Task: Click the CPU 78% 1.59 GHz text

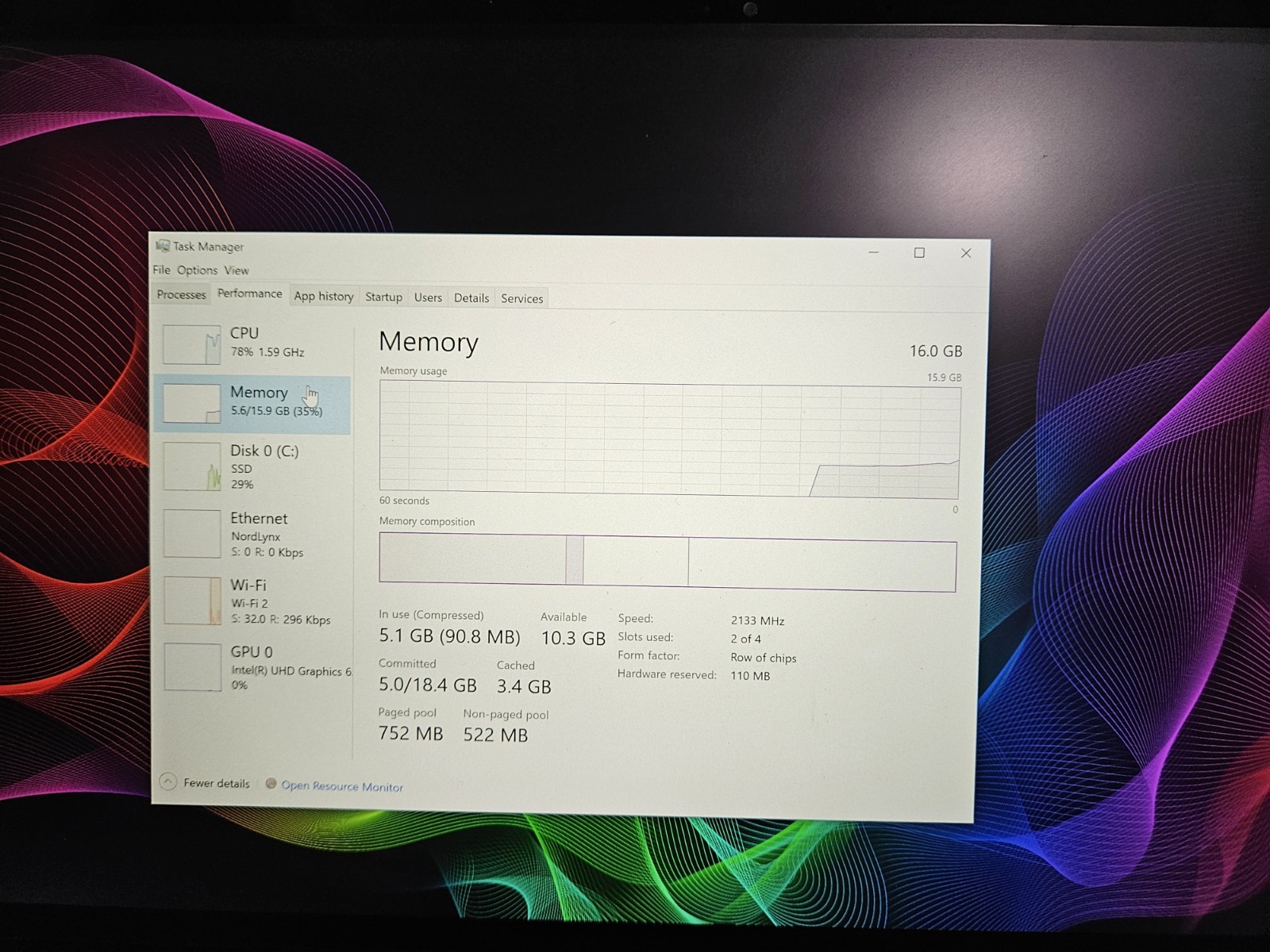Action: click(x=267, y=352)
